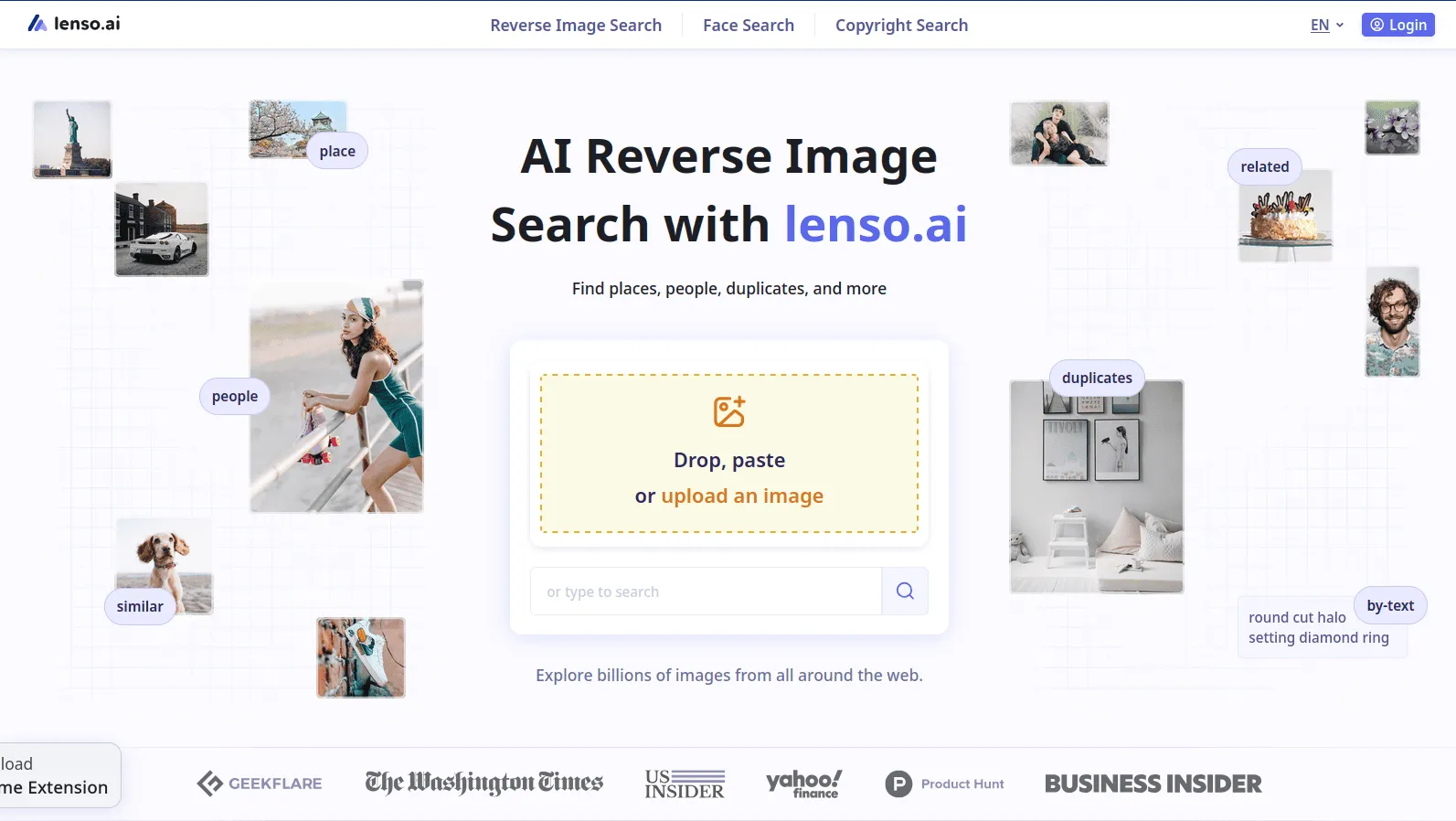Click the 'related' category tag
1456x821 pixels.
point(1265,166)
